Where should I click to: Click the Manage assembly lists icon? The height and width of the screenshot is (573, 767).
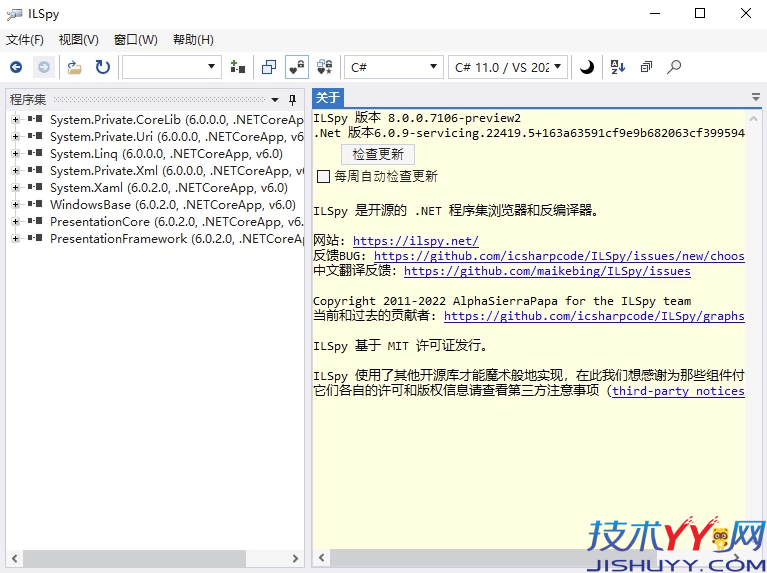(238, 67)
